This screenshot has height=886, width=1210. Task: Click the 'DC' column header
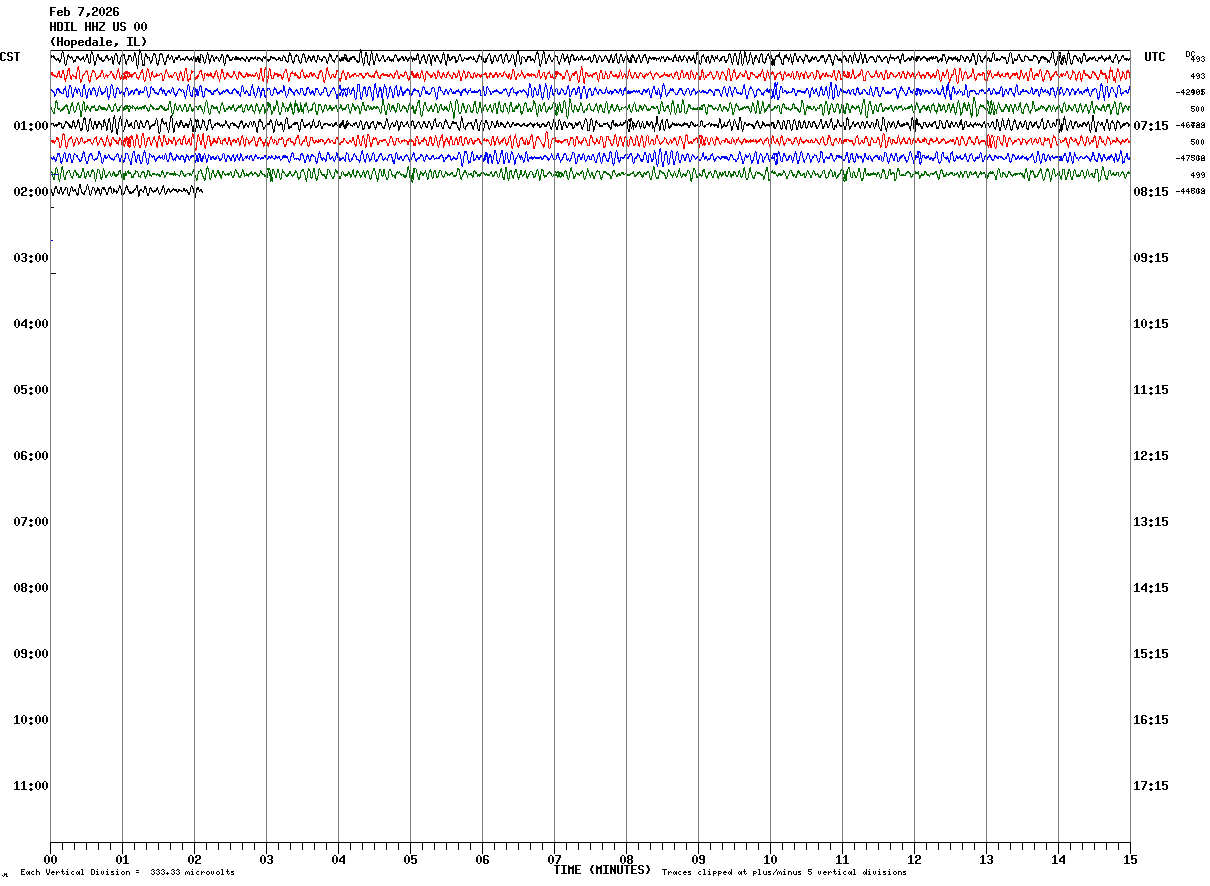point(1190,54)
